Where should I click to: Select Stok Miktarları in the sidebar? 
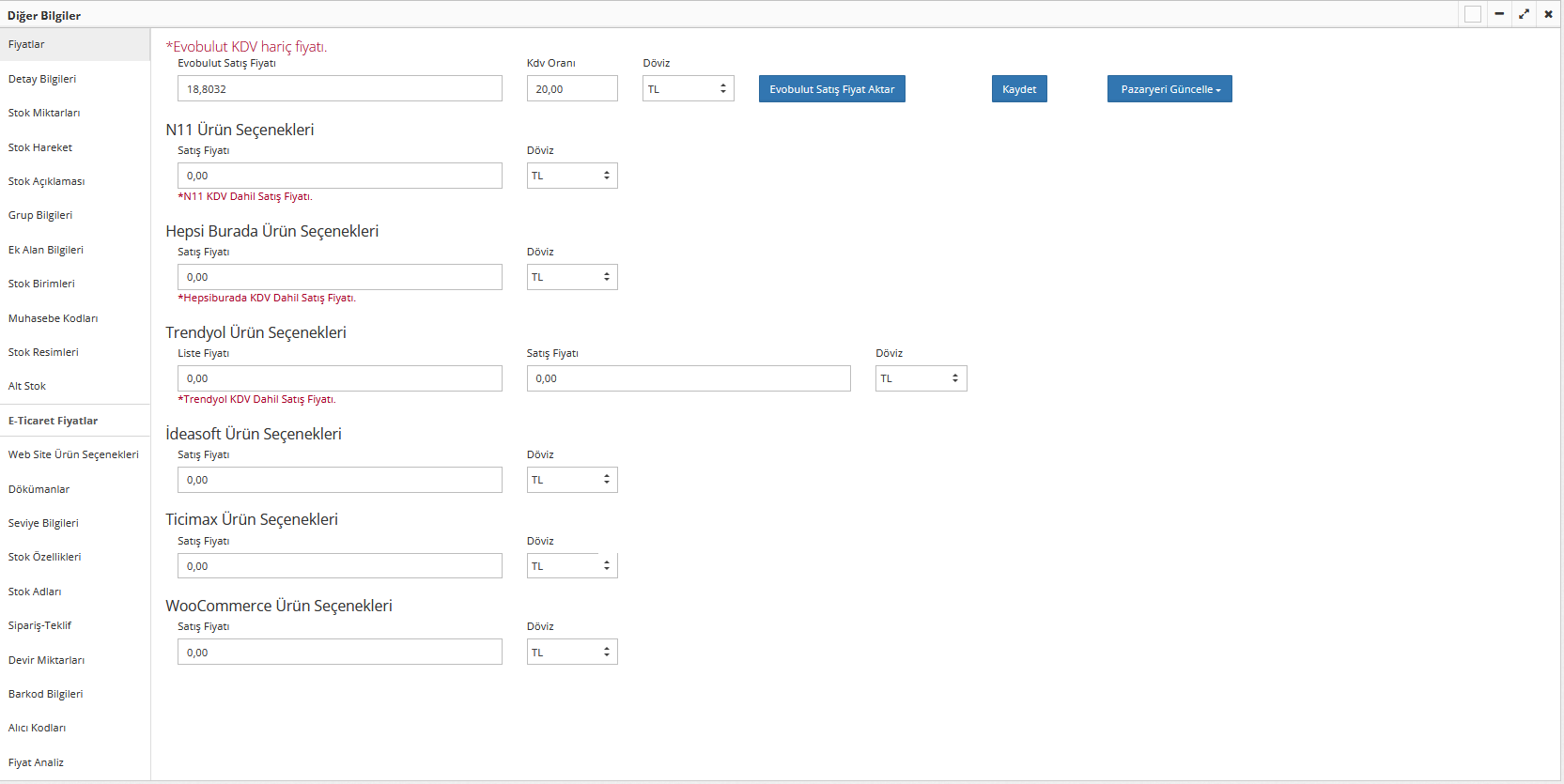pos(44,113)
